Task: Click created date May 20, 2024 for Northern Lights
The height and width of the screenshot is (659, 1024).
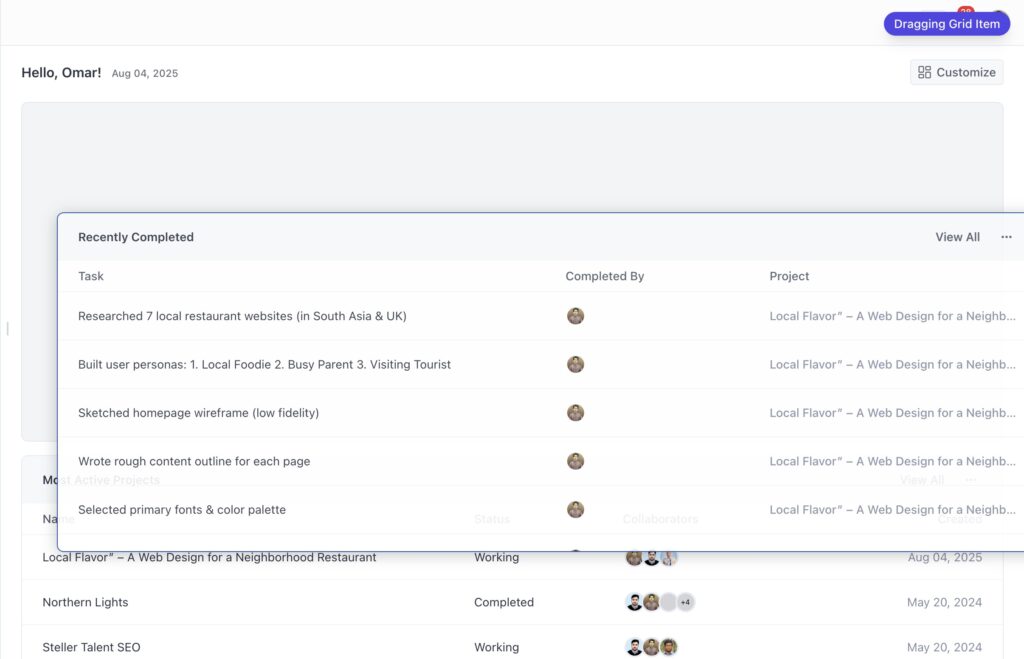Action: (x=944, y=602)
